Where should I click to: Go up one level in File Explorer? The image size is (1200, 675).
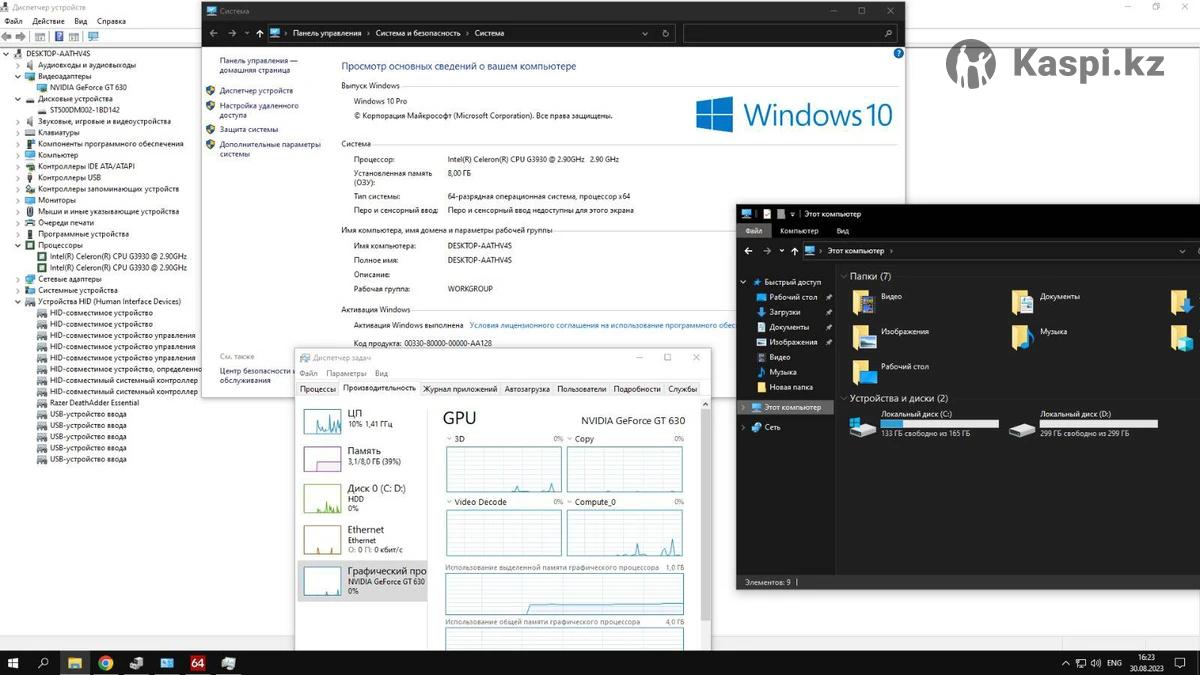tap(794, 251)
